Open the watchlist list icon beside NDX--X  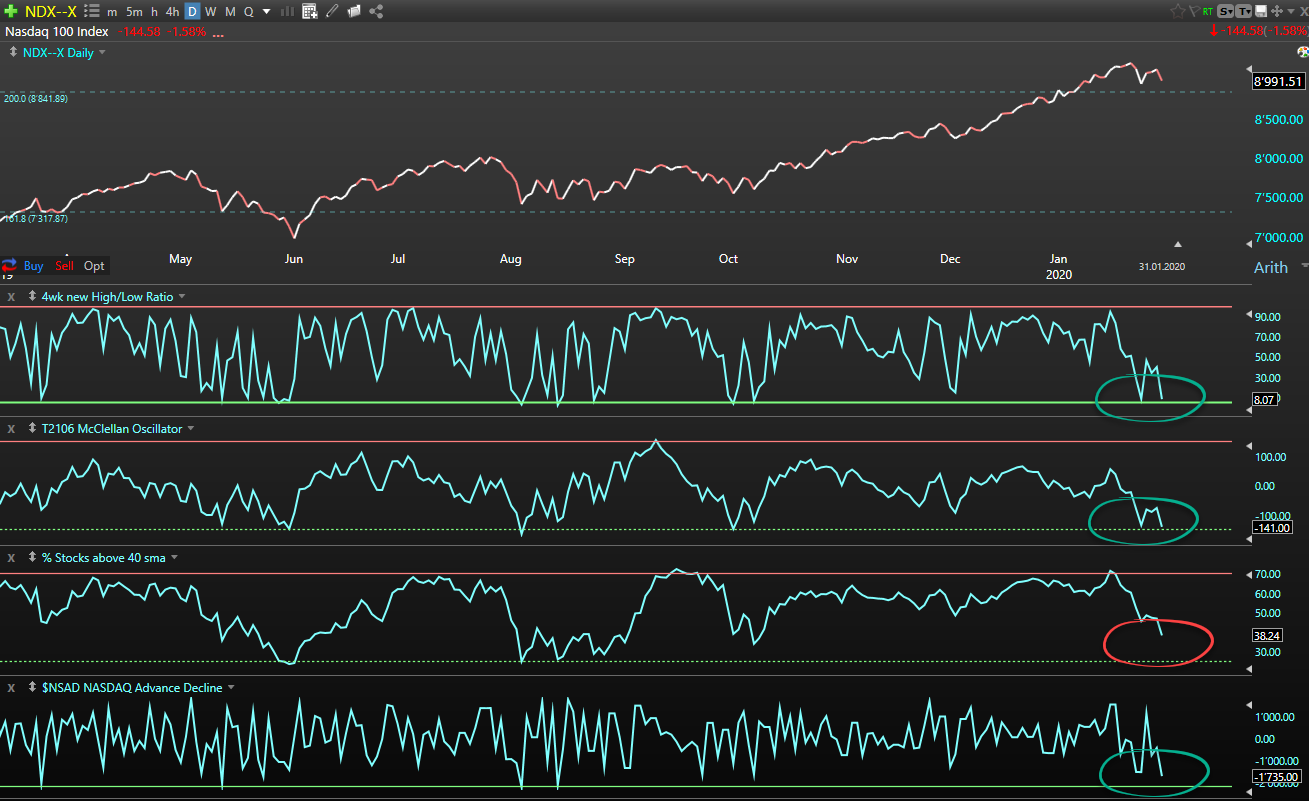[x=92, y=11]
